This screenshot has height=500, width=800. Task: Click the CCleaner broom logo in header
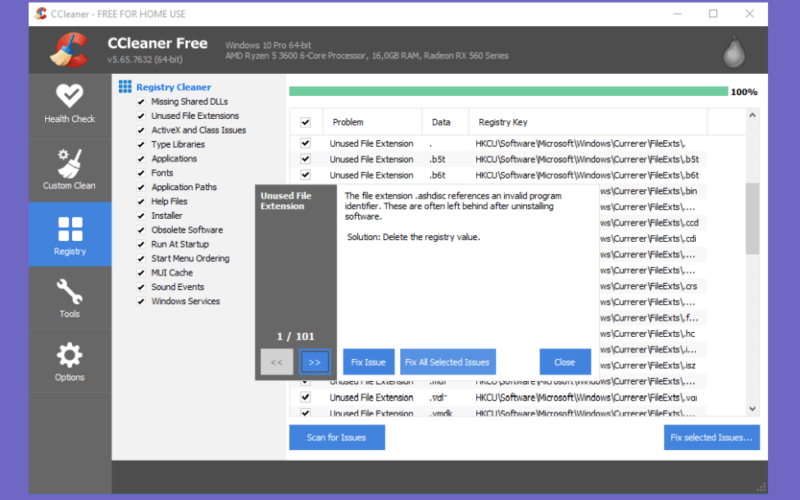[69, 50]
